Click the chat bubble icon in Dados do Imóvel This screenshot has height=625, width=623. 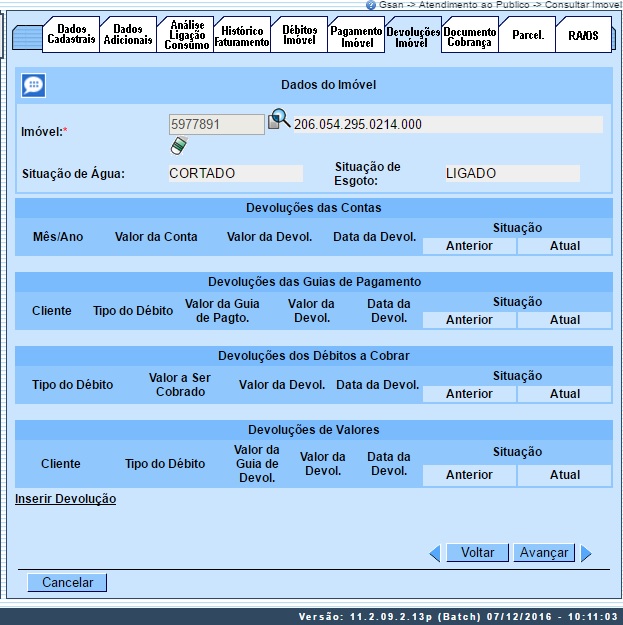pos(33,86)
